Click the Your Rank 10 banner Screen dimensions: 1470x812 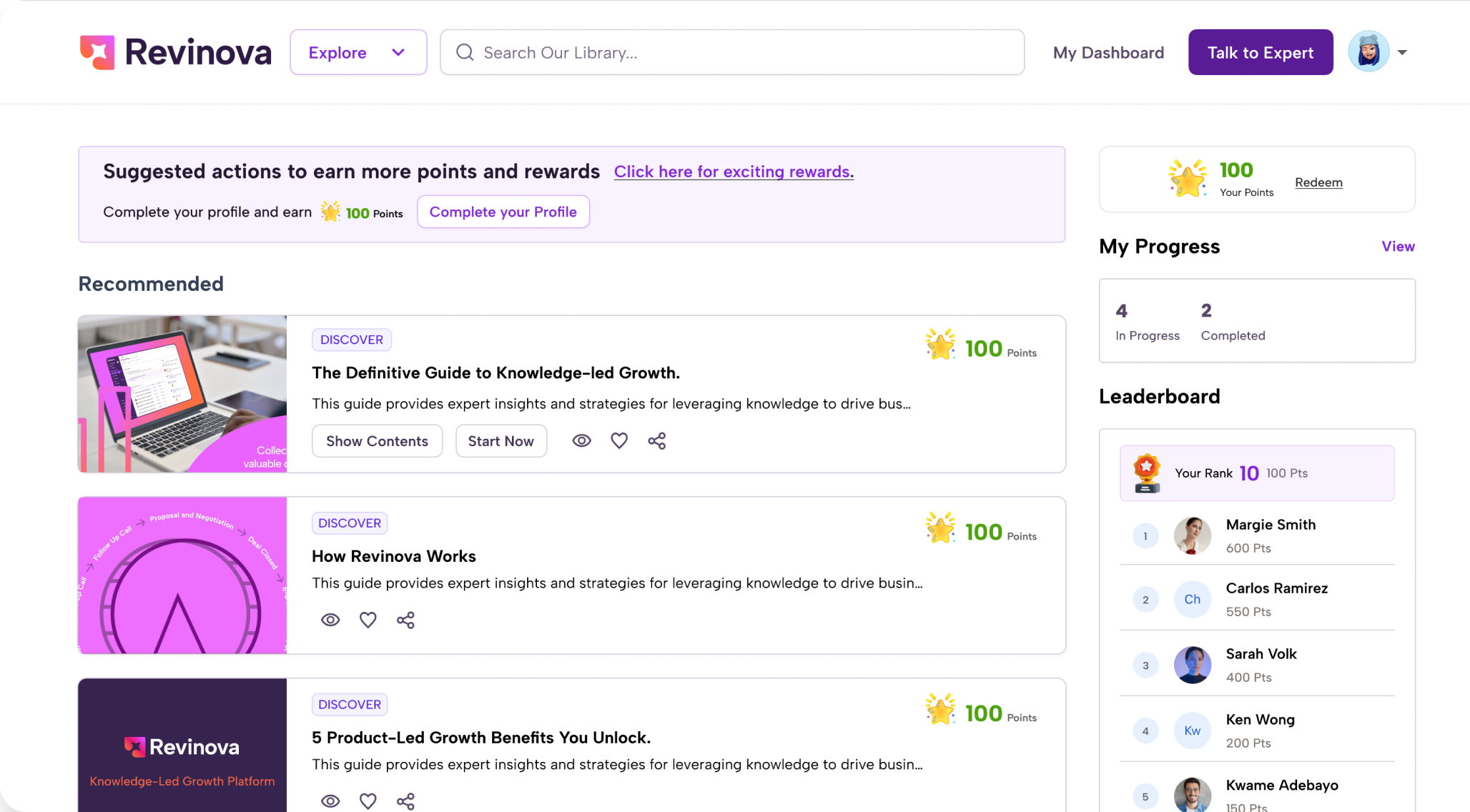click(1257, 473)
